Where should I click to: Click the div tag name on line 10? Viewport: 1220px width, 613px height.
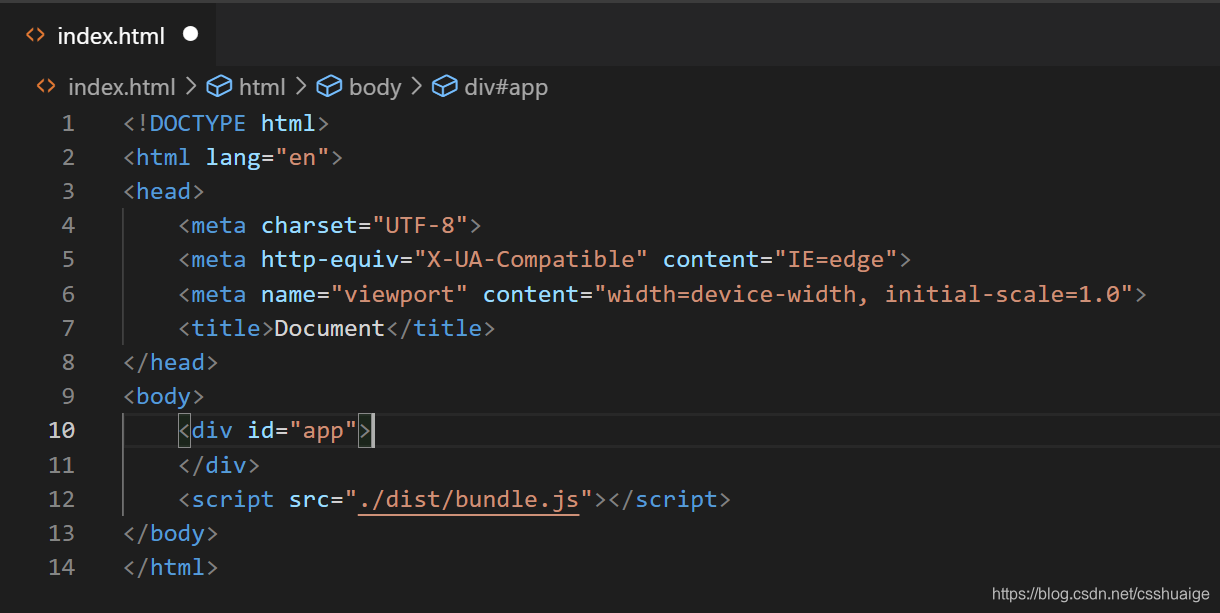pos(212,430)
